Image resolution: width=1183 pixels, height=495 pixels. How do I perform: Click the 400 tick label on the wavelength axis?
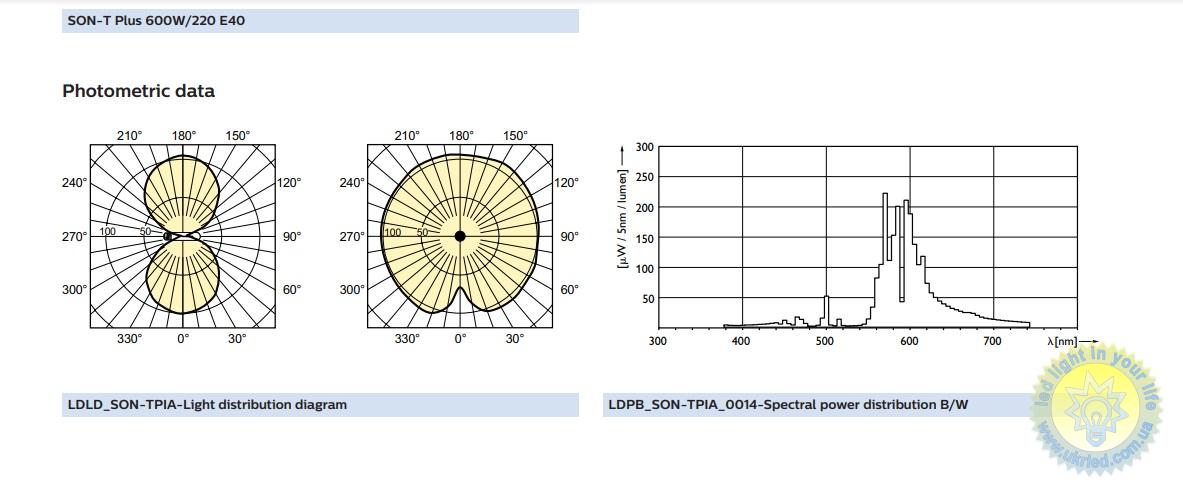[741, 341]
